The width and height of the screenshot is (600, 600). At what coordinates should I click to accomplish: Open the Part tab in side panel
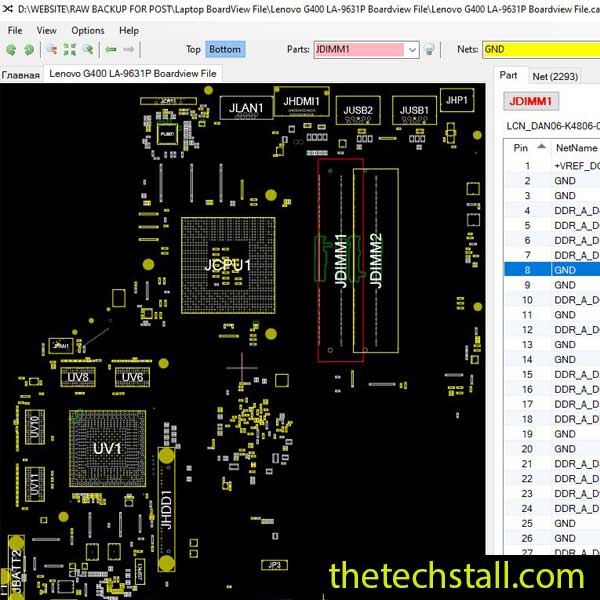508,75
